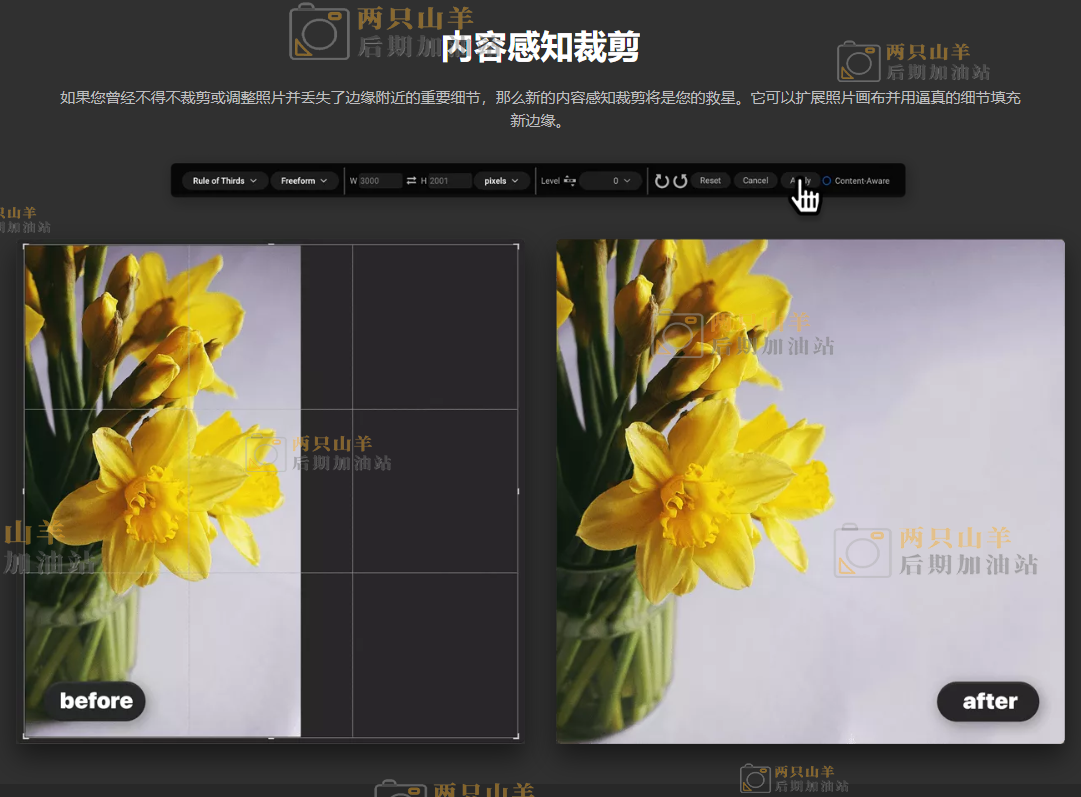Click the Apply button
The image size is (1081, 797).
point(800,181)
